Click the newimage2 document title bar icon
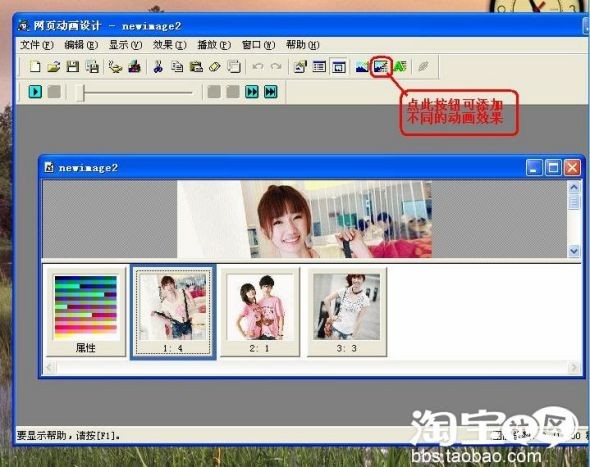590x467 pixels. [49, 167]
